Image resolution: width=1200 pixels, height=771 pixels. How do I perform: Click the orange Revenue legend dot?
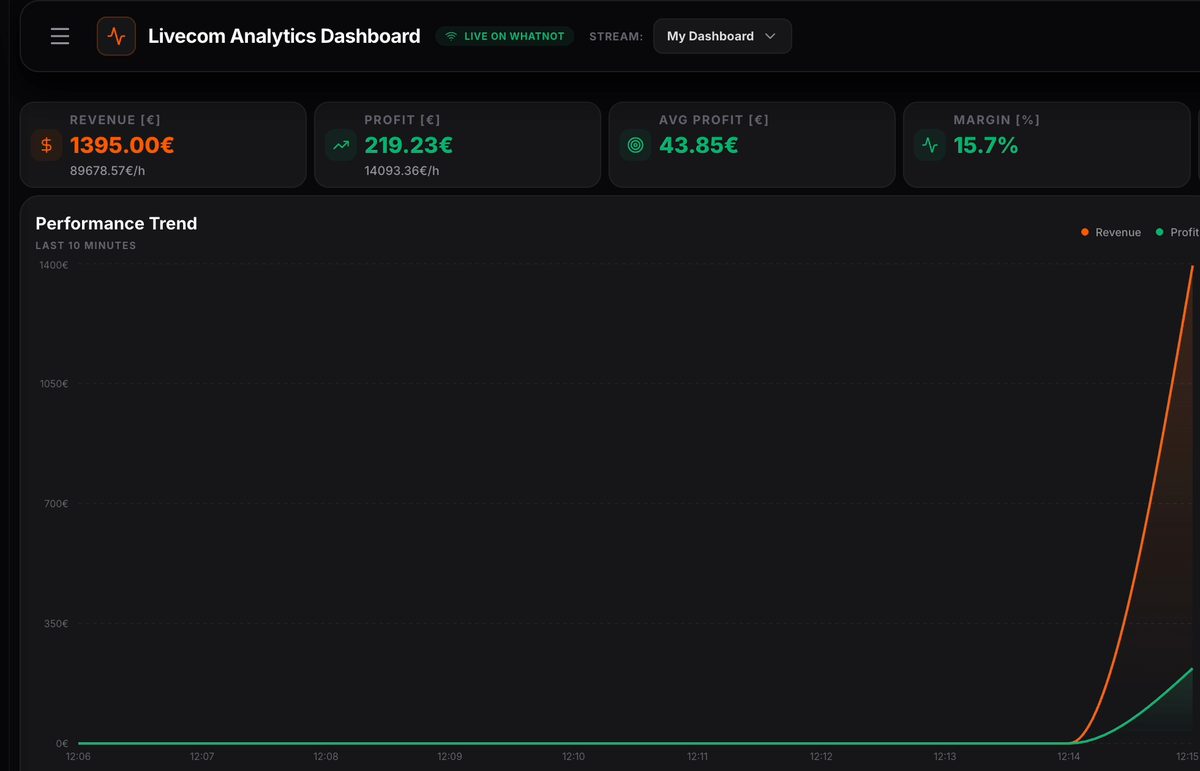click(x=1085, y=232)
